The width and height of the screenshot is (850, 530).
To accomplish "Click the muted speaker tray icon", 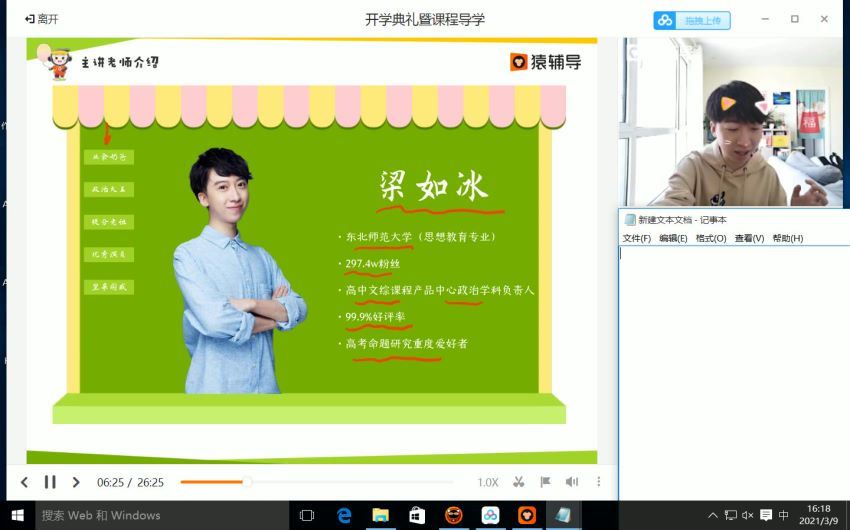I will click(x=748, y=515).
